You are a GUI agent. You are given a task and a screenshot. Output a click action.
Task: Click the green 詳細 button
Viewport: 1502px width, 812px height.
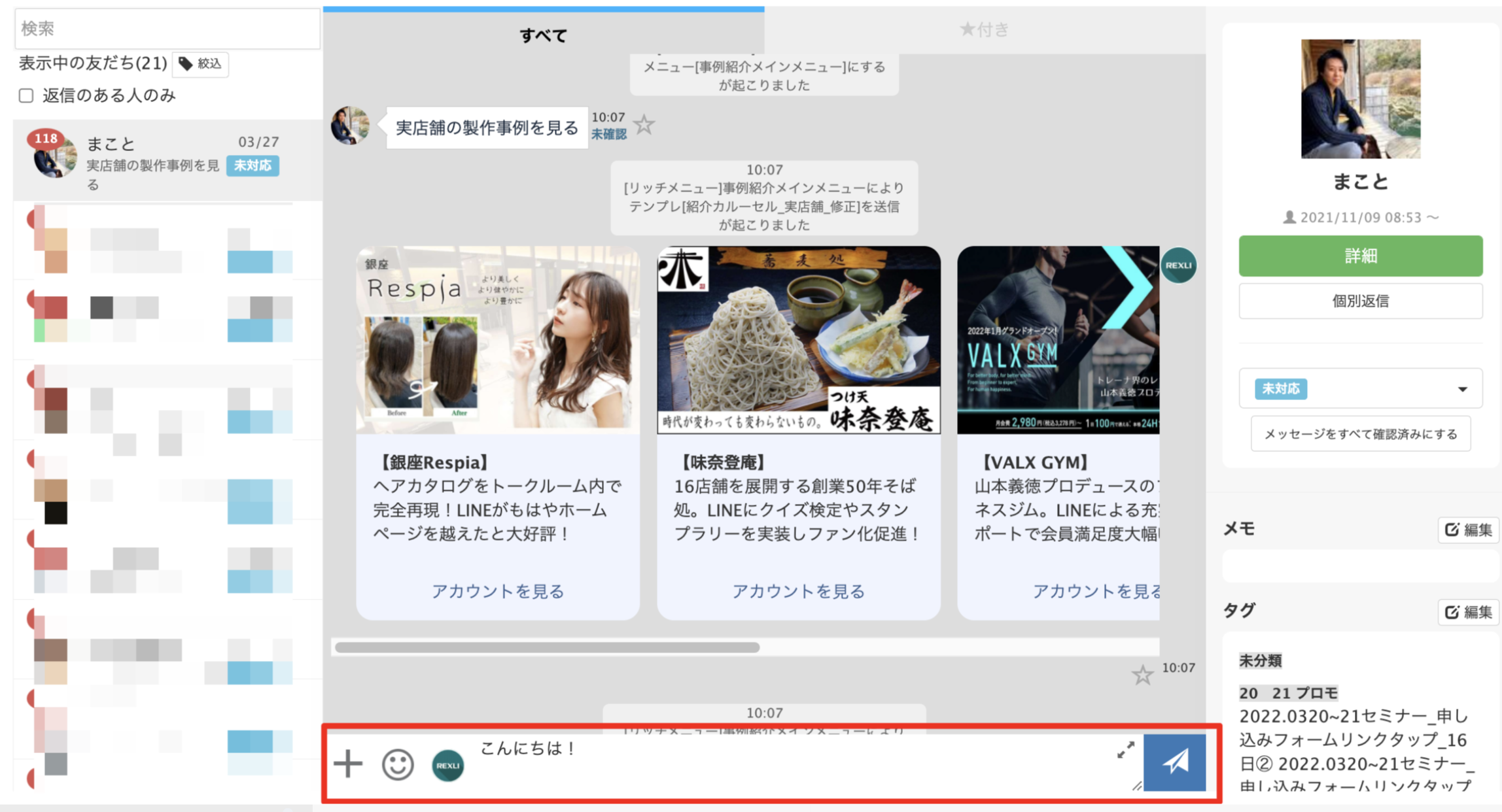[x=1360, y=256]
